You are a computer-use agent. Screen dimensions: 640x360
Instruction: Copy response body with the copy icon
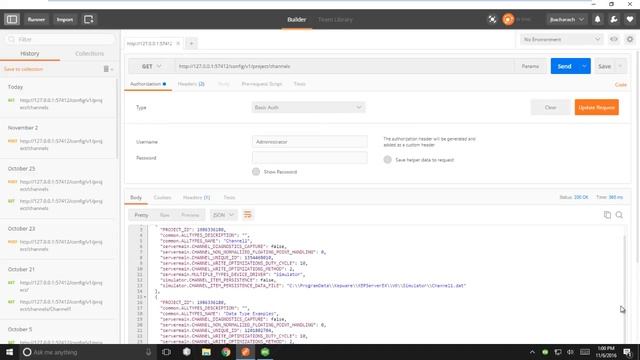point(607,215)
